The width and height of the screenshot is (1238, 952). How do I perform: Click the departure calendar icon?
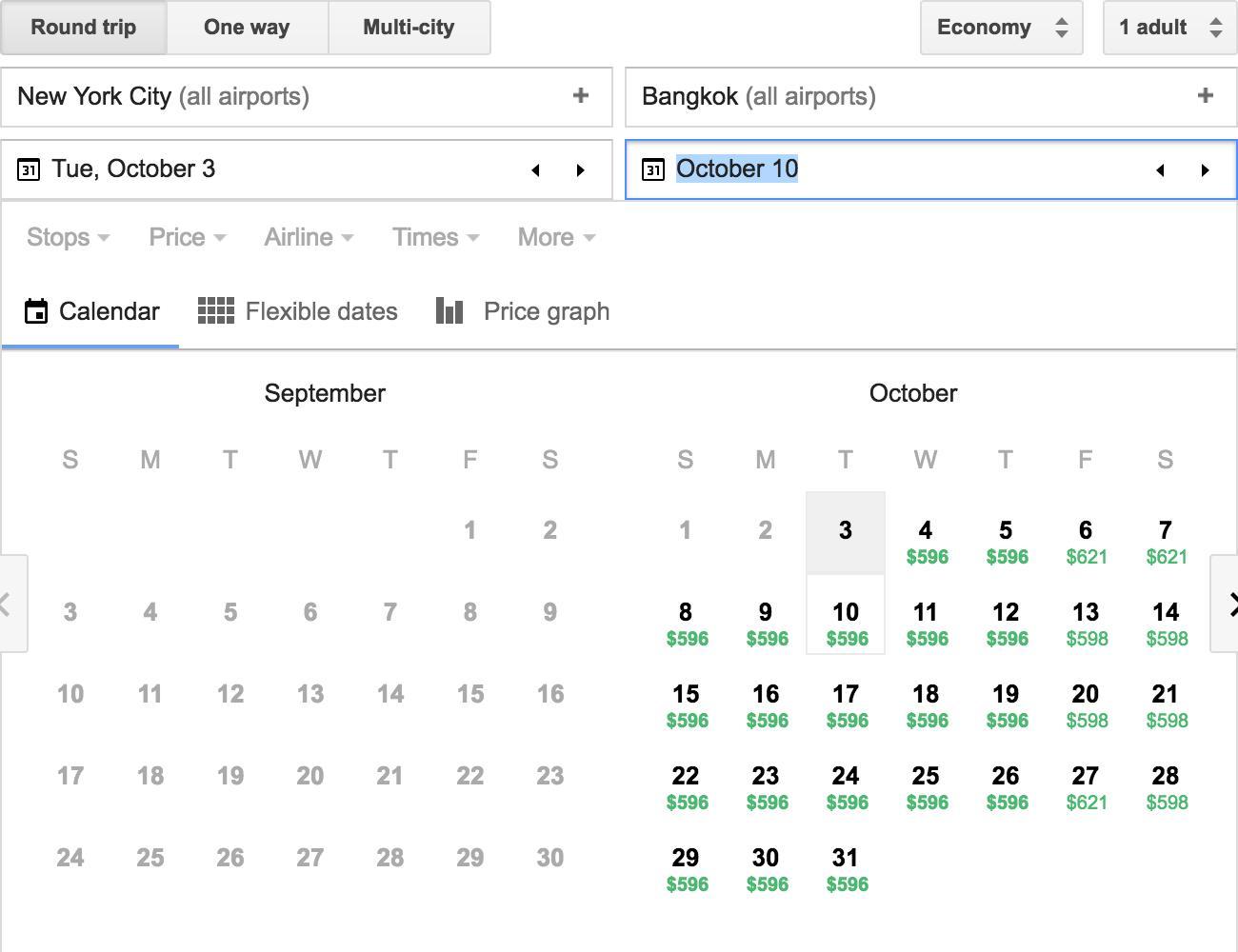point(29,170)
